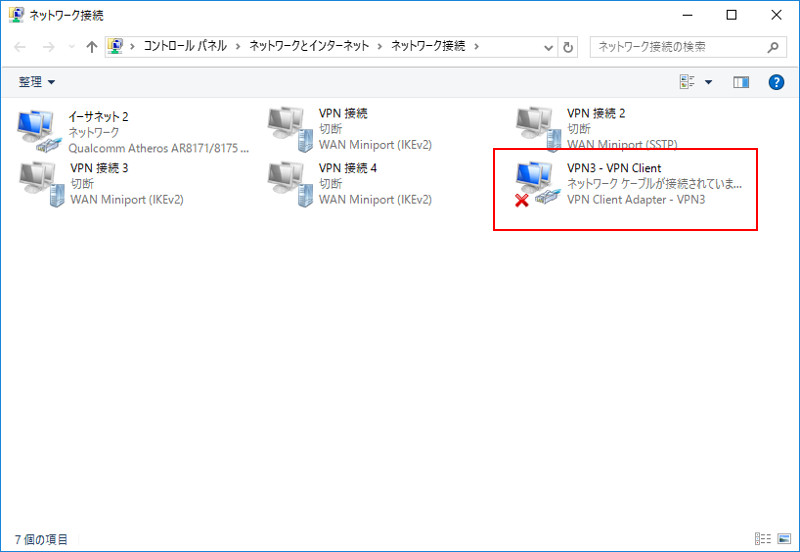
Task: Close the ネットワーク接続 window
Action: [x=776, y=15]
